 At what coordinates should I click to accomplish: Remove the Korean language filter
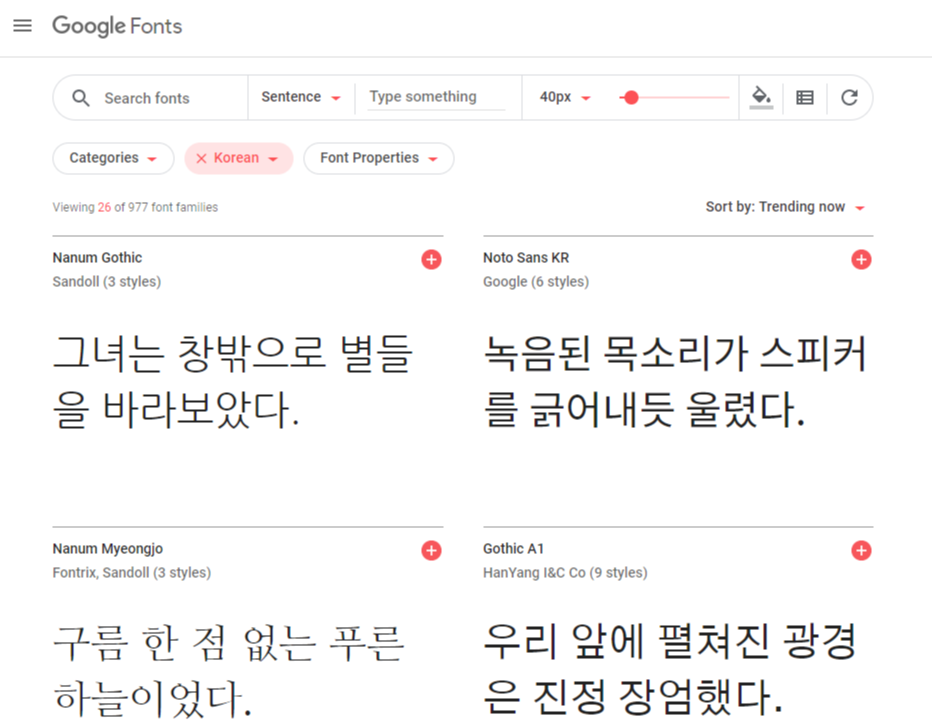pyautogui.click(x=201, y=158)
